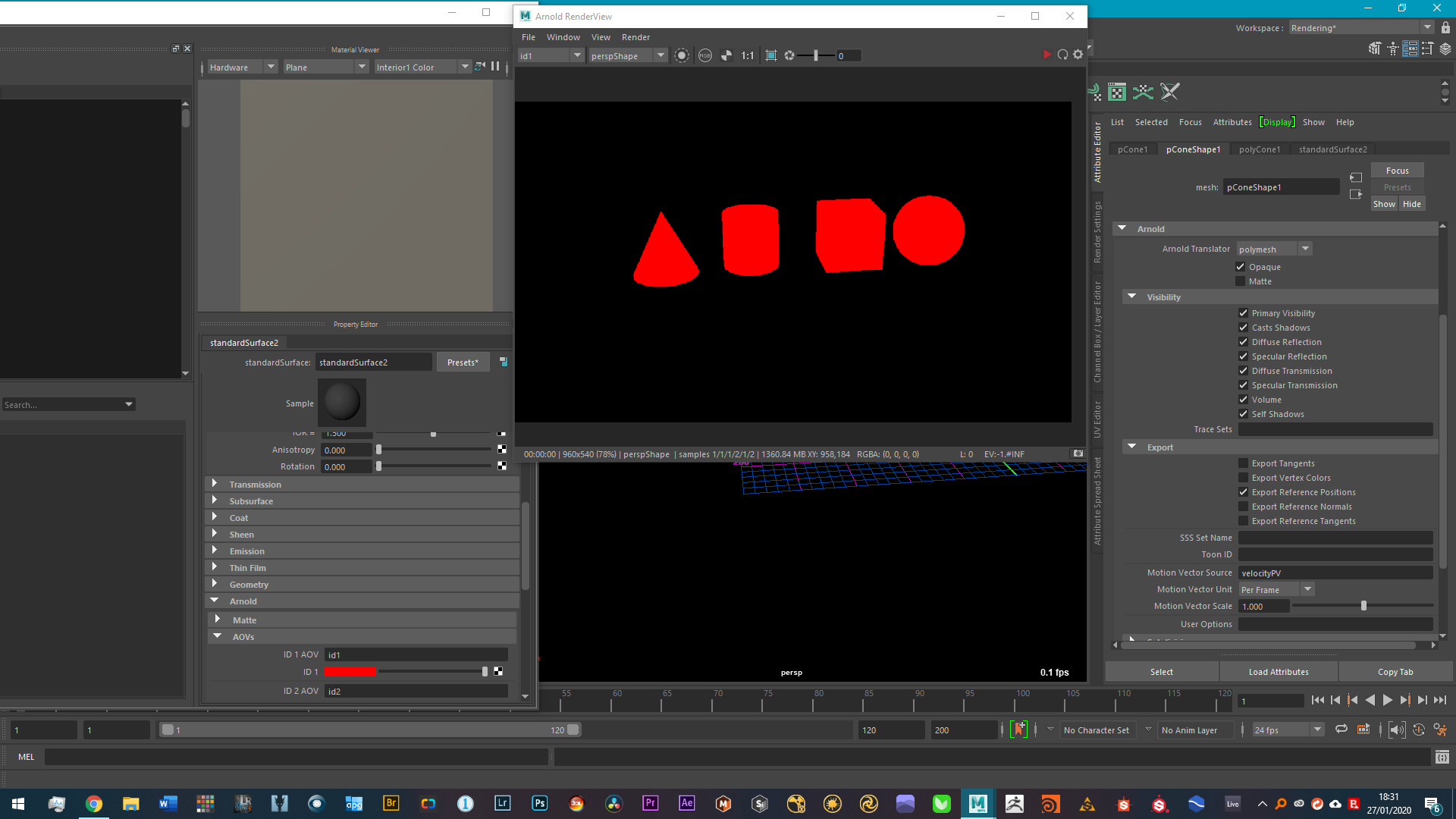The image size is (1456, 819).
Task: Open the Render menu in Arnold RenderView
Action: pyautogui.click(x=635, y=37)
